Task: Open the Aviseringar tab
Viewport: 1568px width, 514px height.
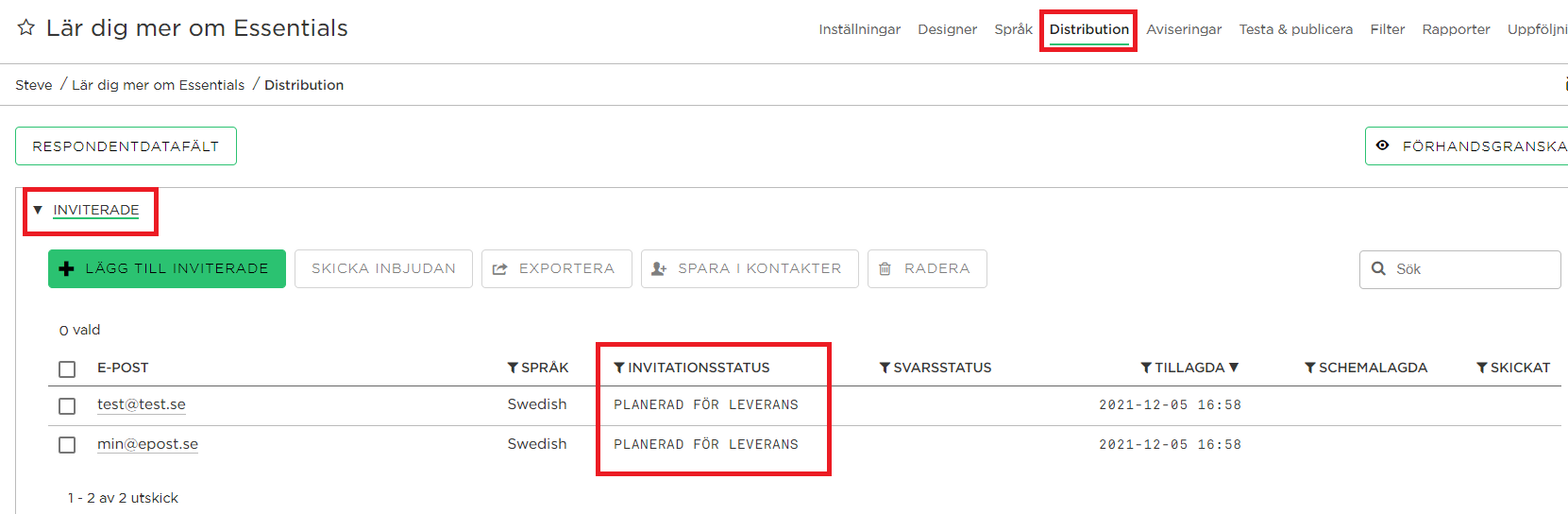Action: (1184, 29)
